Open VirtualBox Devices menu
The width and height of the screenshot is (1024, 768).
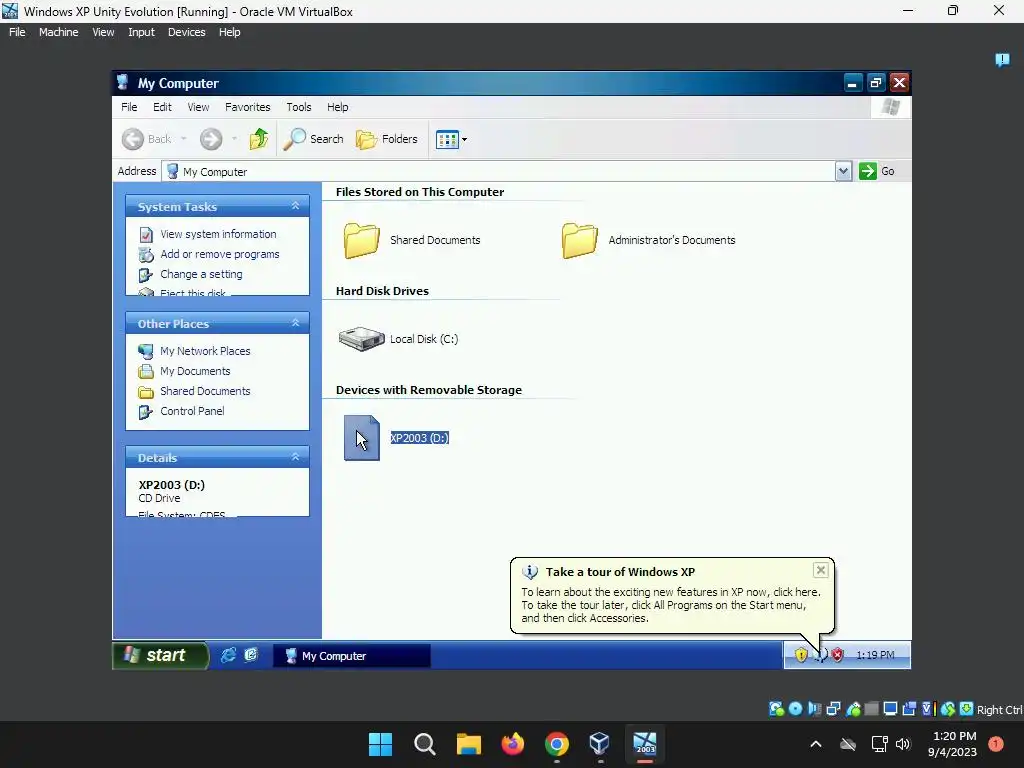pos(186,32)
